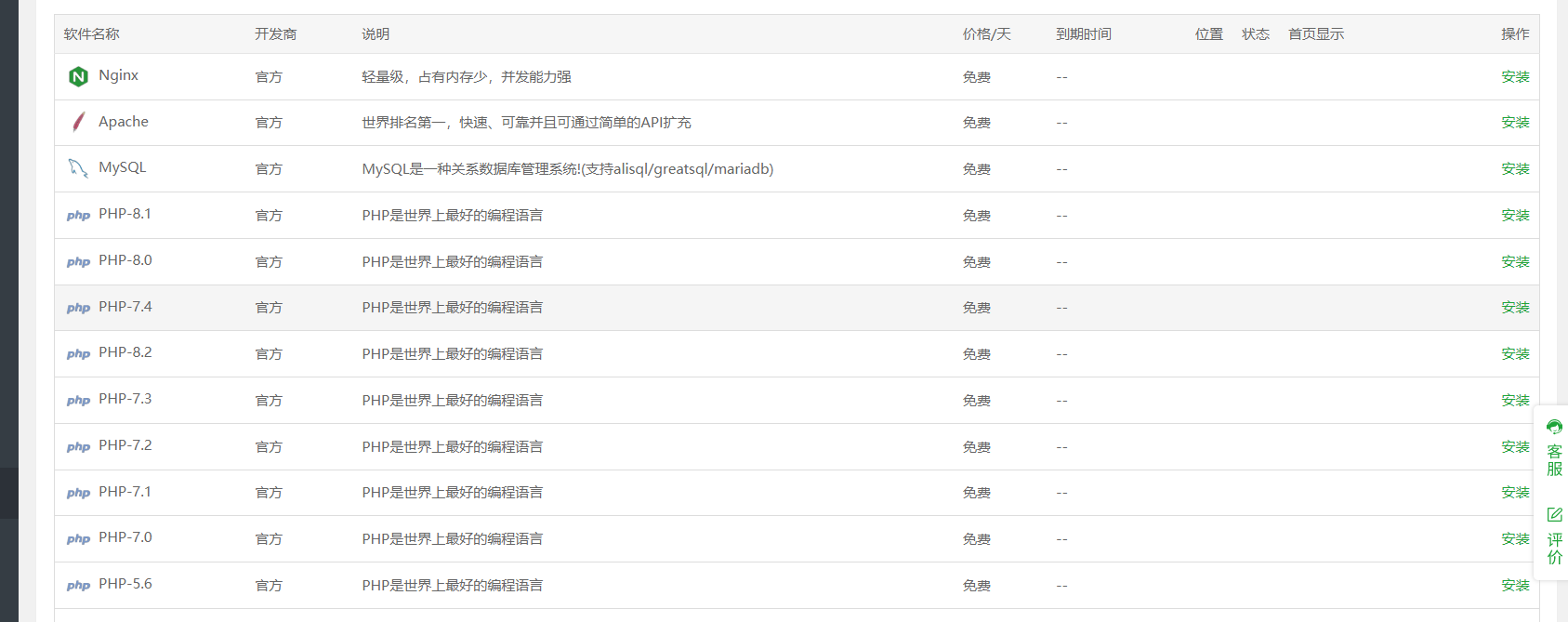Image resolution: width=1568 pixels, height=622 pixels.
Task: Click 官方 developer in the Apache row
Action: pos(269,123)
